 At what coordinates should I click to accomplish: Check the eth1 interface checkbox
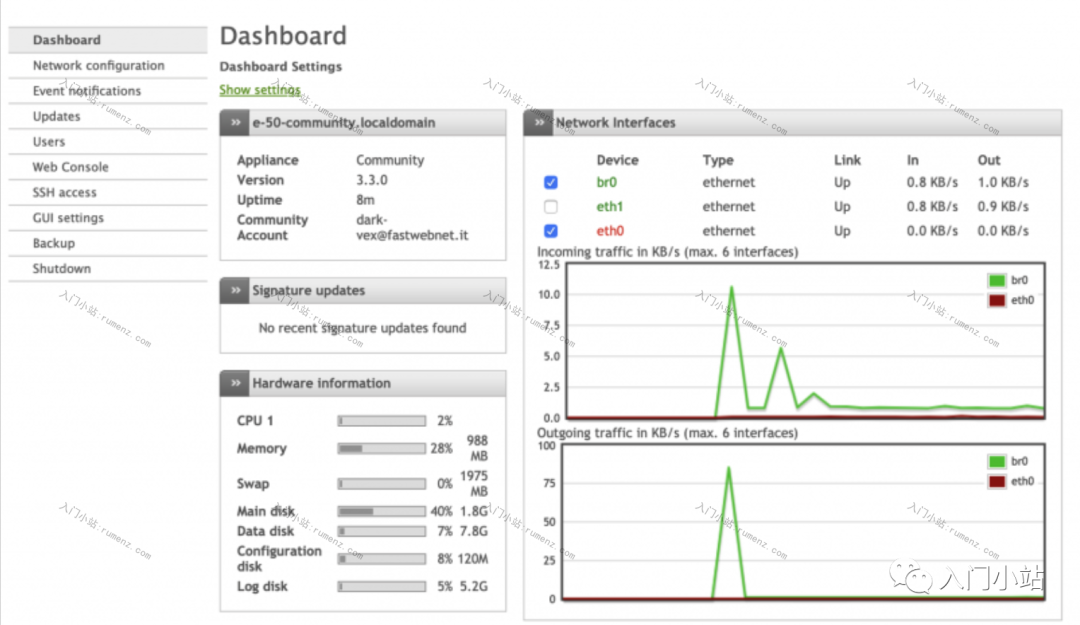point(550,207)
